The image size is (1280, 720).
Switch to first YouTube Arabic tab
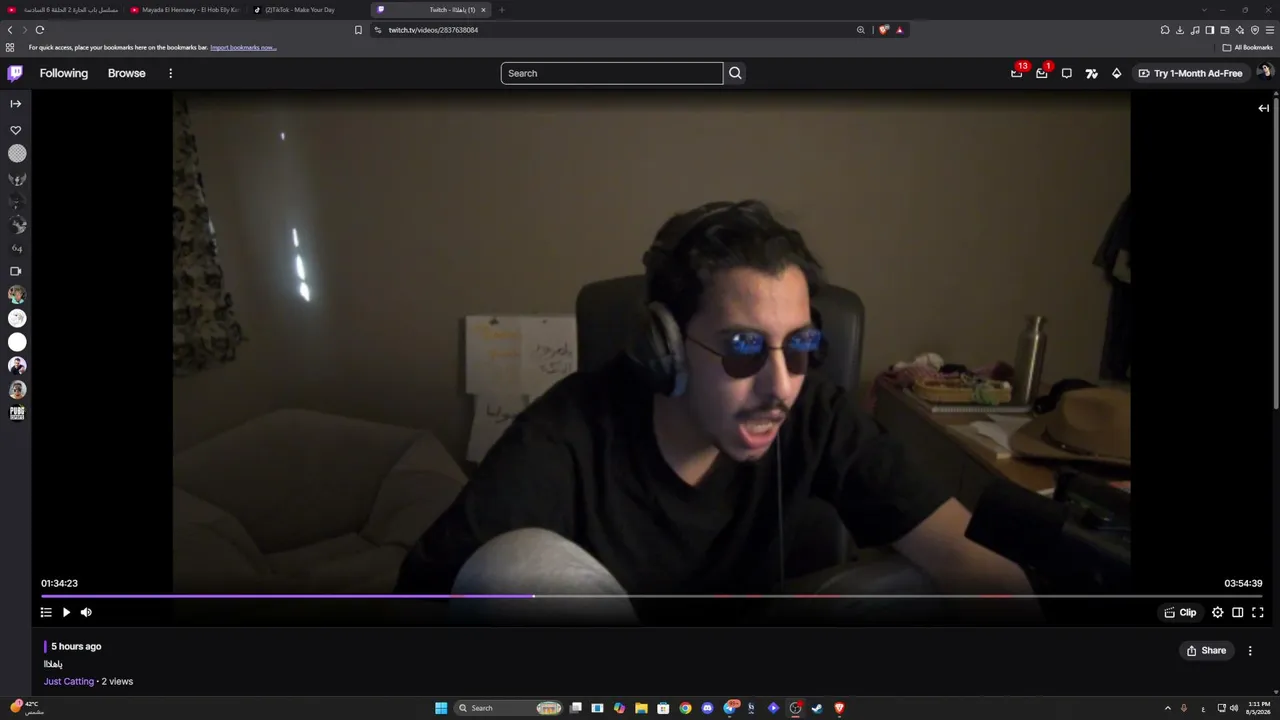[x=63, y=10]
